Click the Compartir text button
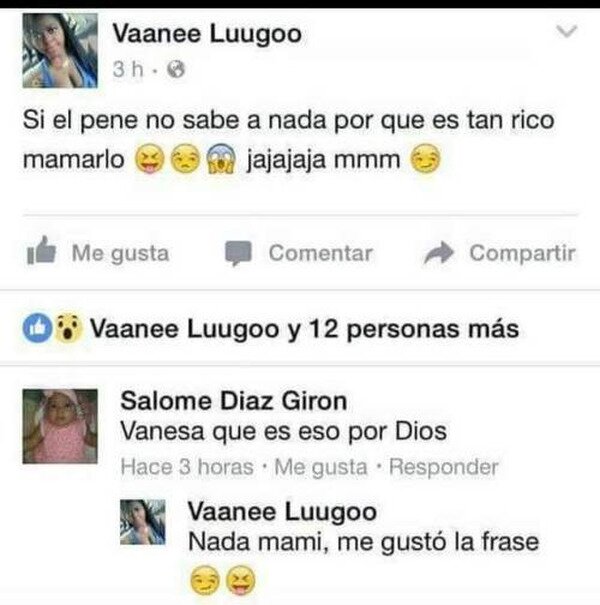Image resolution: width=600 pixels, height=605 pixels. pyautogui.click(x=522, y=253)
